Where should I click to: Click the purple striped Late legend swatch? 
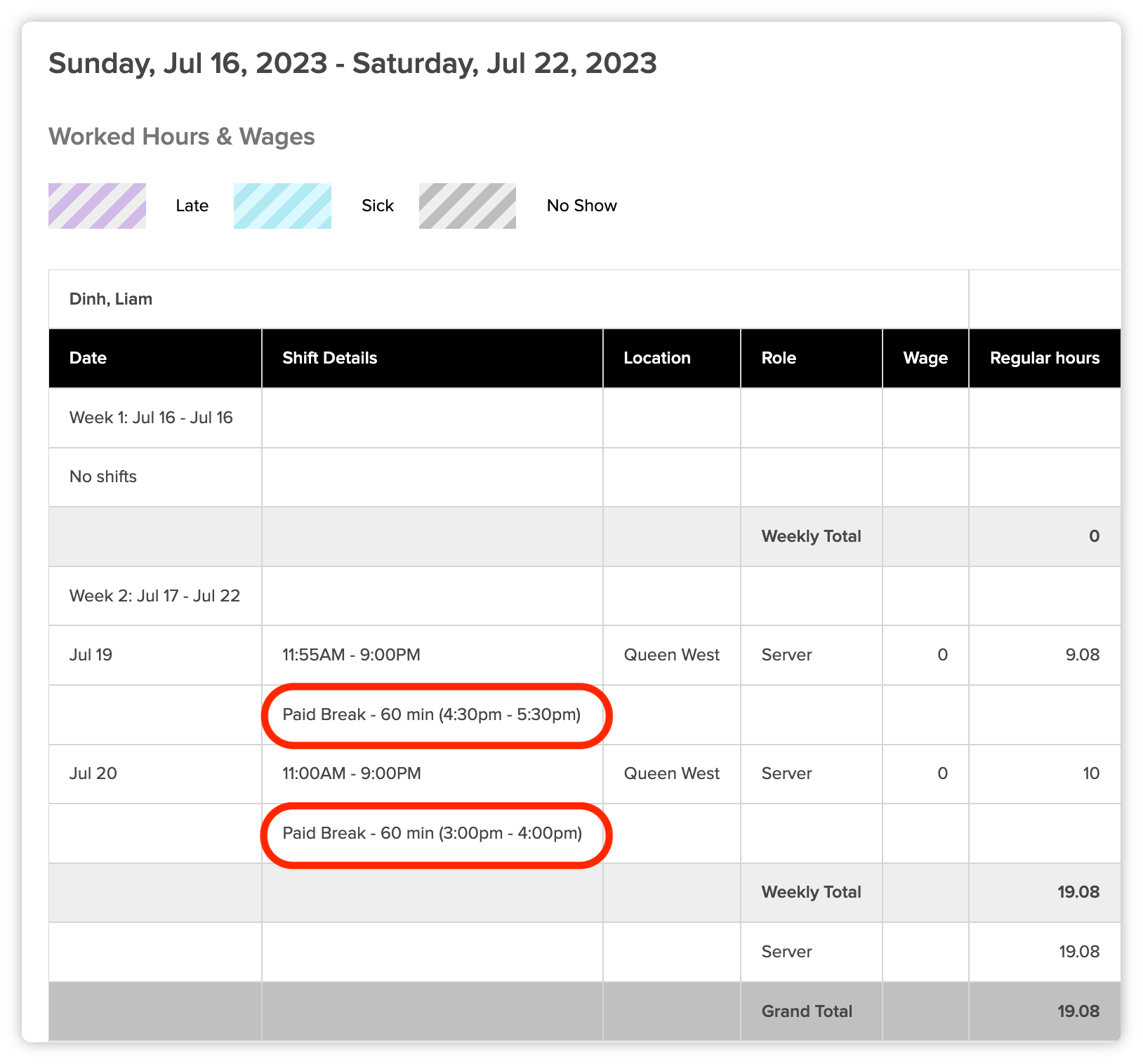97,206
